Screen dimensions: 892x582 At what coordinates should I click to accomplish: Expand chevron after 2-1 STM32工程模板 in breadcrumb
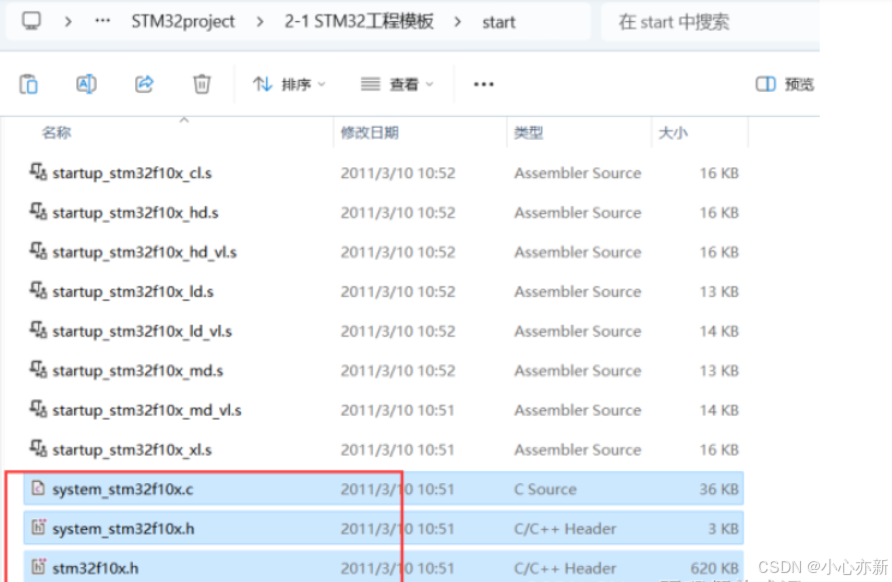[x=457, y=22]
